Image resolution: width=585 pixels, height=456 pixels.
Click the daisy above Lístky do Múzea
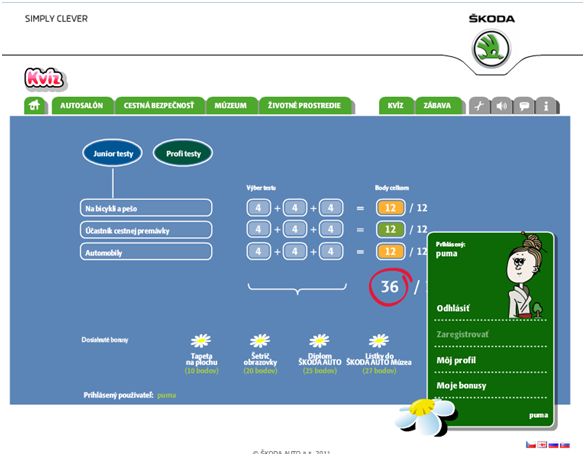379,340
